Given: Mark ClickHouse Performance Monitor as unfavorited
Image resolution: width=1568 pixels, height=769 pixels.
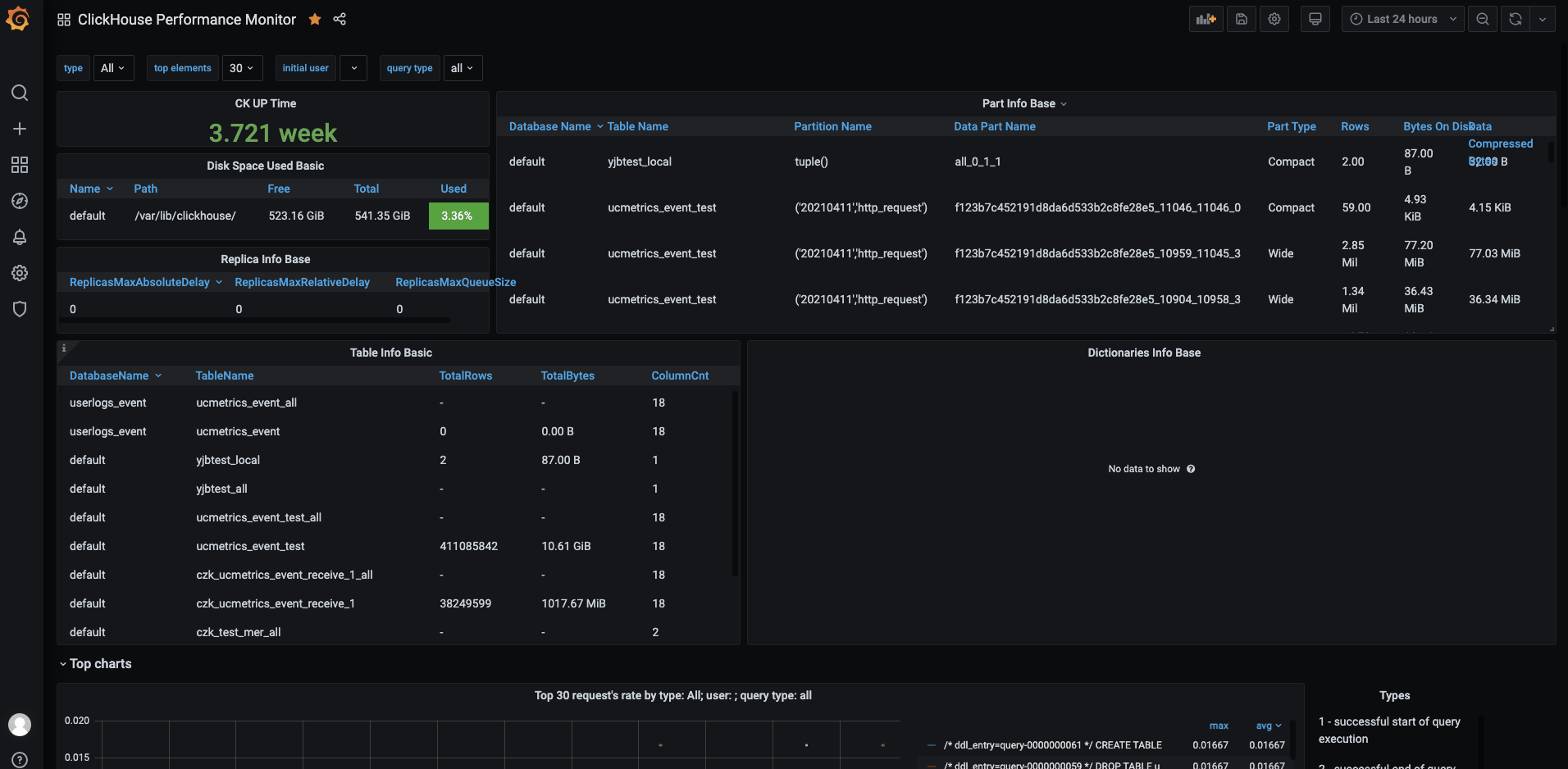Looking at the screenshot, I should 315,19.
